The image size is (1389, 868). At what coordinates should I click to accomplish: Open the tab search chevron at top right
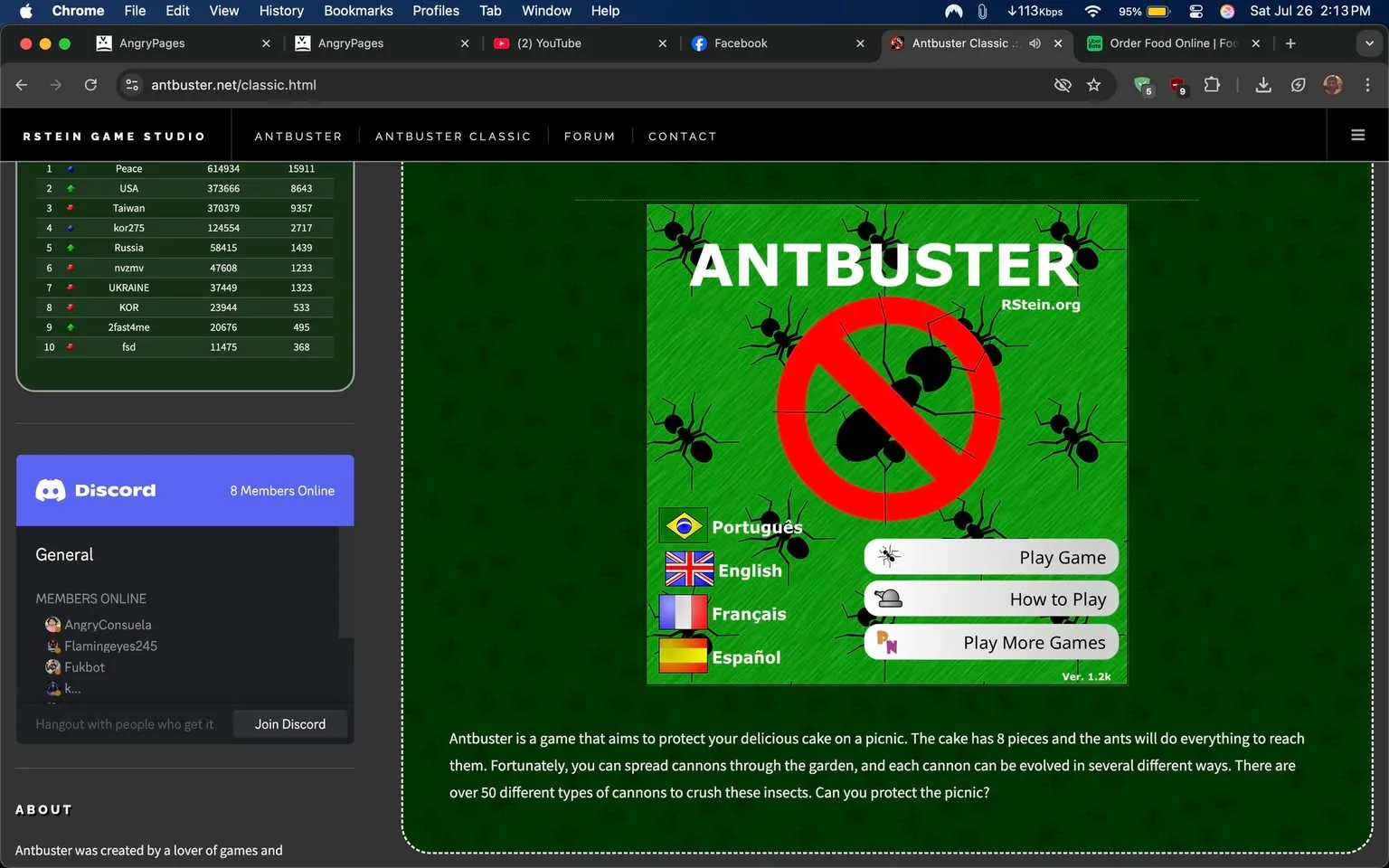(1368, 42)
